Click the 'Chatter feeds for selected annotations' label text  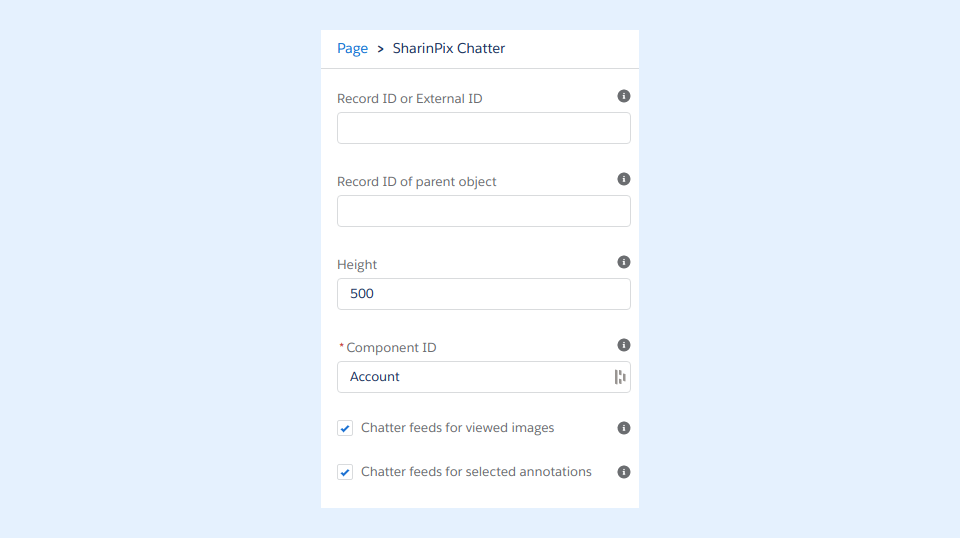tap(476, 472)
